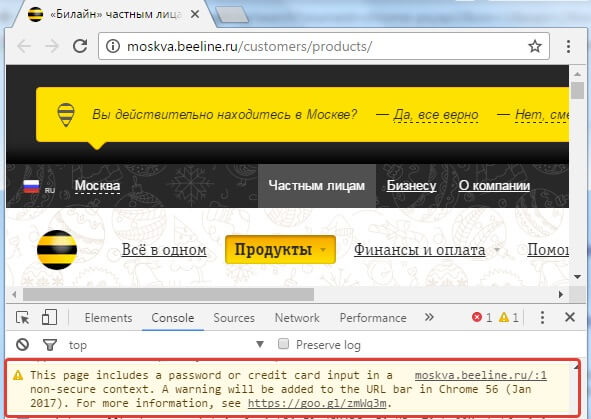Open the console filter funnel icon
Viewport: 591px width, 419px height.
pos(50,344)
